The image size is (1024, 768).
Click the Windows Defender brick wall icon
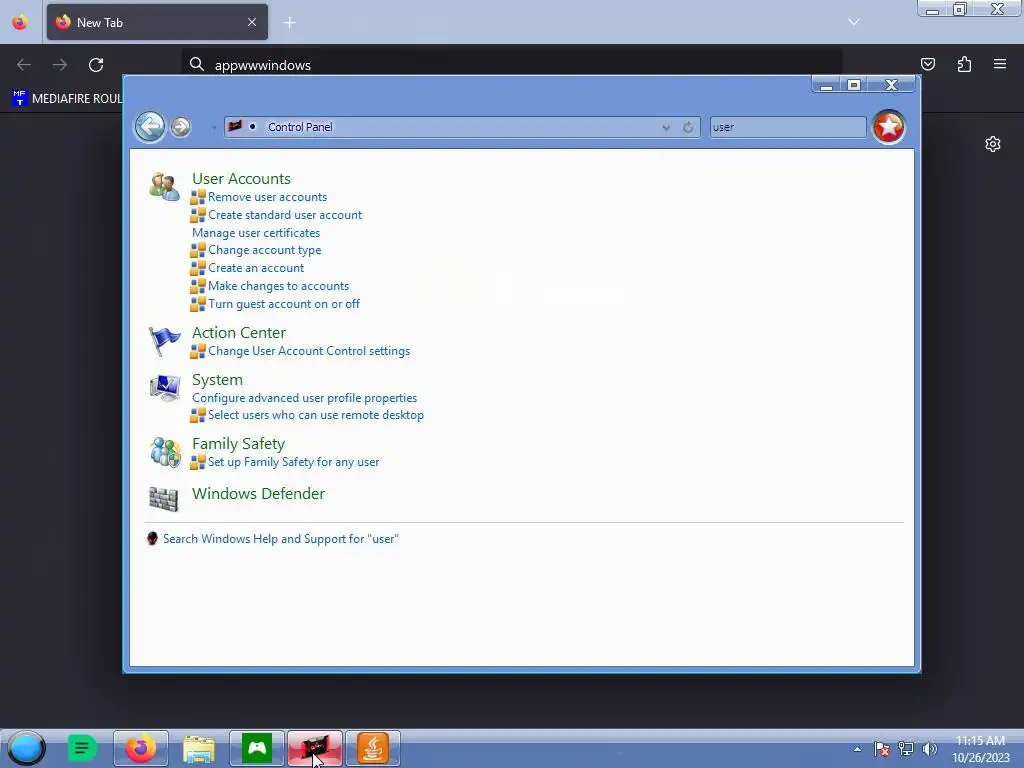point(163,499)
